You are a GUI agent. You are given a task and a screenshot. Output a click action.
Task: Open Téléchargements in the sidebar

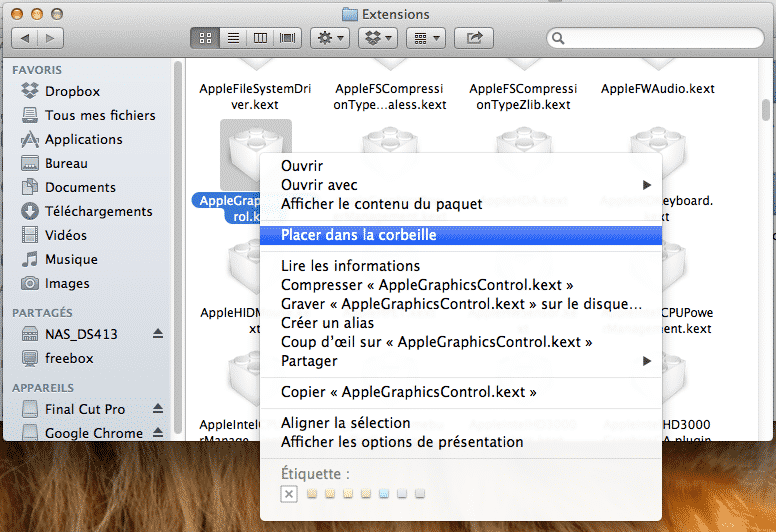pos(87,211)
